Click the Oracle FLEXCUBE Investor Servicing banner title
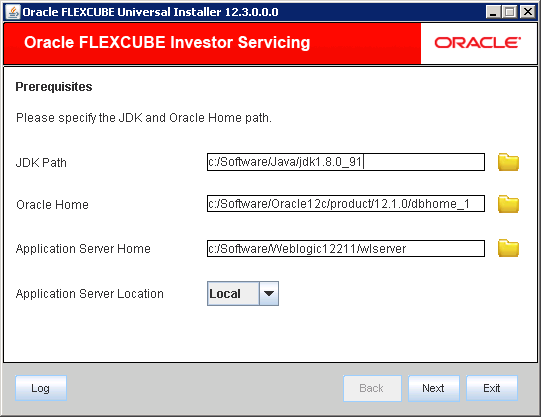This screenshot has width=541, height=417. (x=167, y=43)
